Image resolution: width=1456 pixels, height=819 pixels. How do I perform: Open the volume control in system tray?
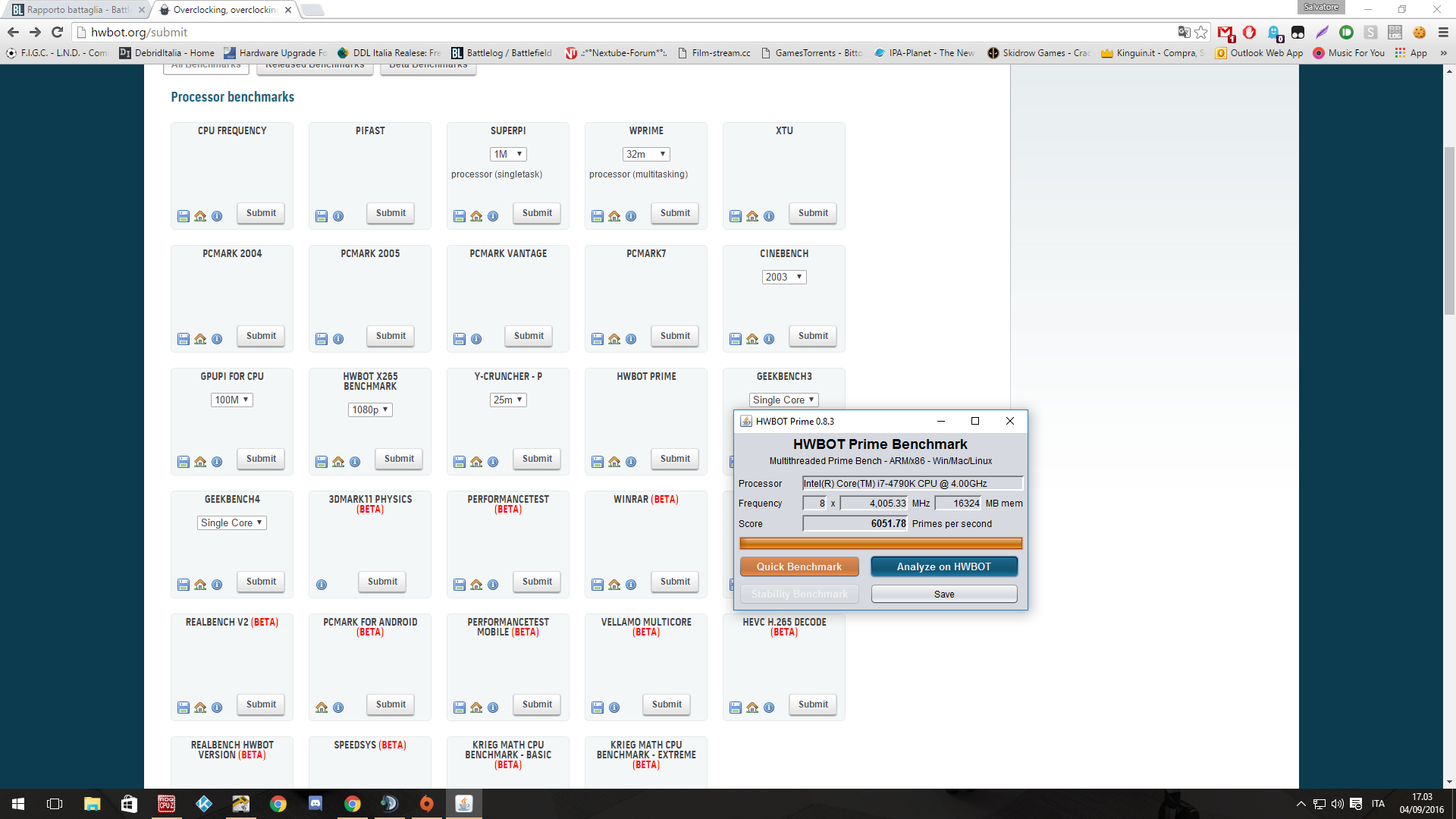pos(1337,804)
